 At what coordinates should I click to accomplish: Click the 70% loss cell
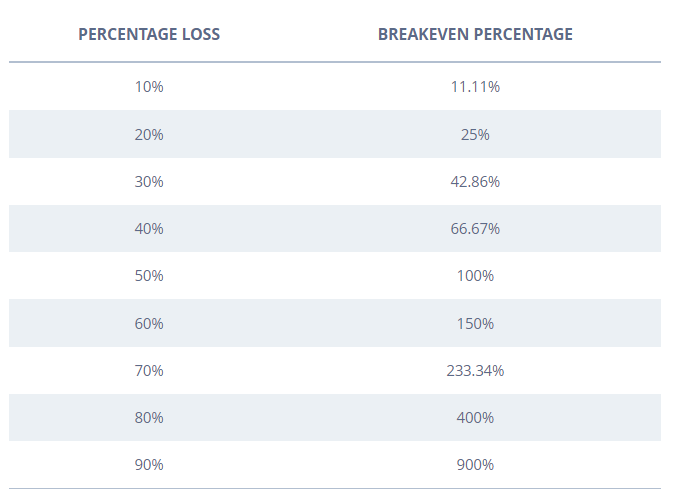point(149,371)
